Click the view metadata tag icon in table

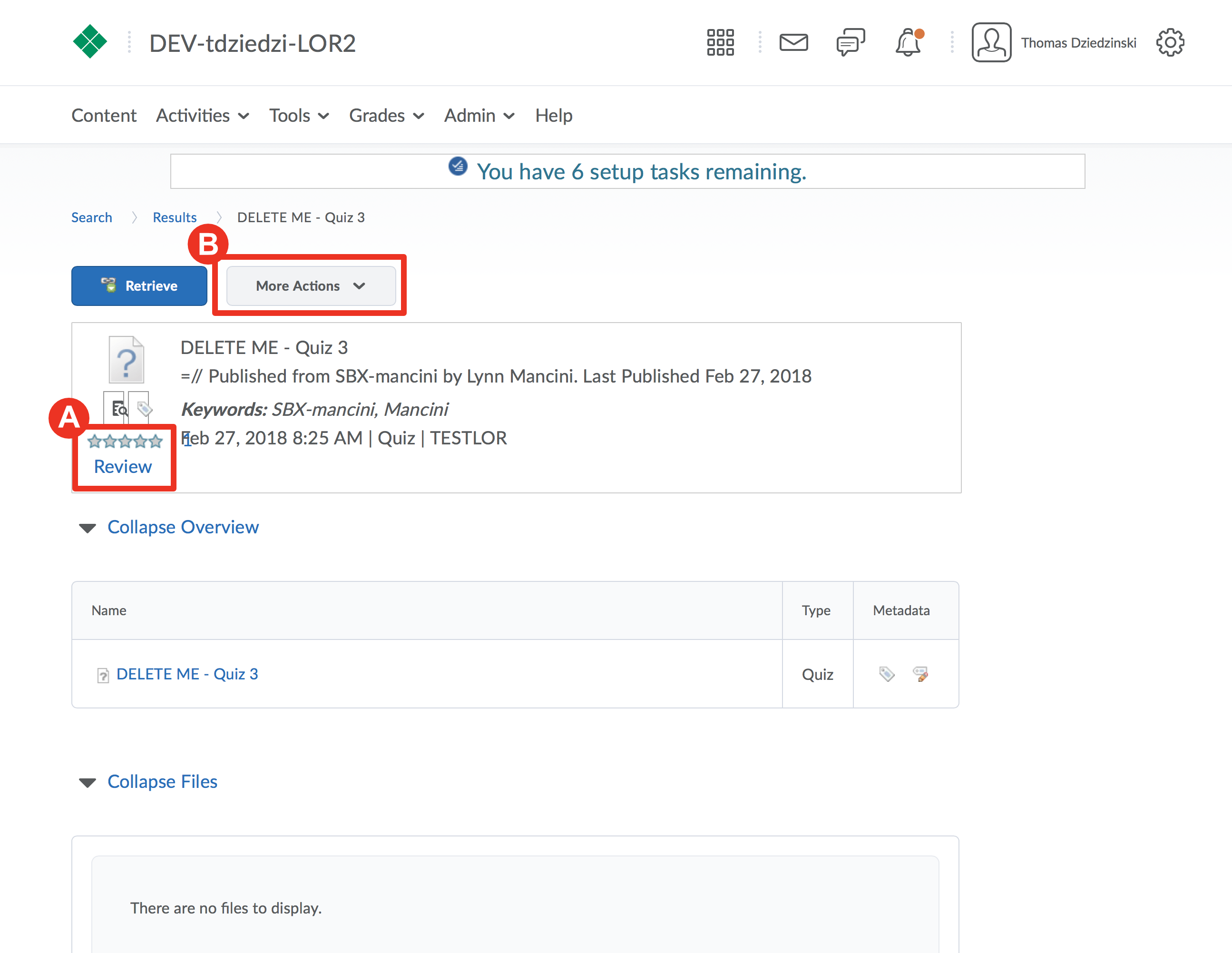[887, 674]
